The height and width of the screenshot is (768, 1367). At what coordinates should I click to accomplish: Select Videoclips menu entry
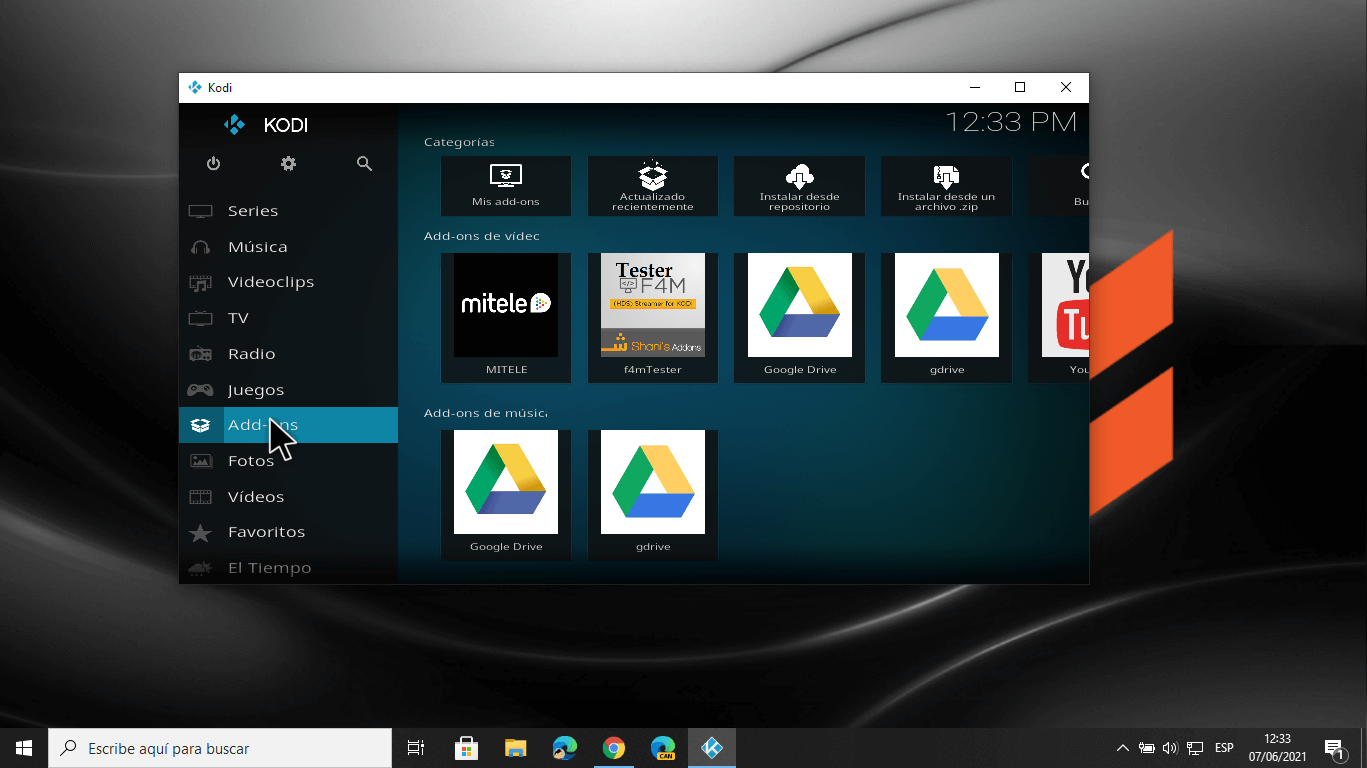(288, 282)
